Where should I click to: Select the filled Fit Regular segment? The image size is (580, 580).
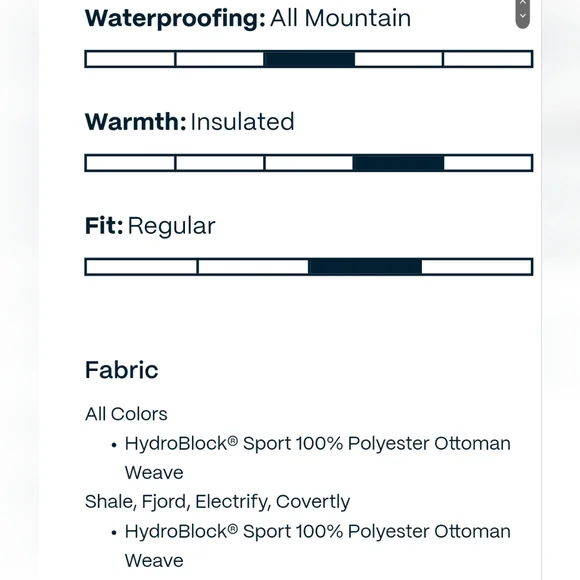(365, 267)
